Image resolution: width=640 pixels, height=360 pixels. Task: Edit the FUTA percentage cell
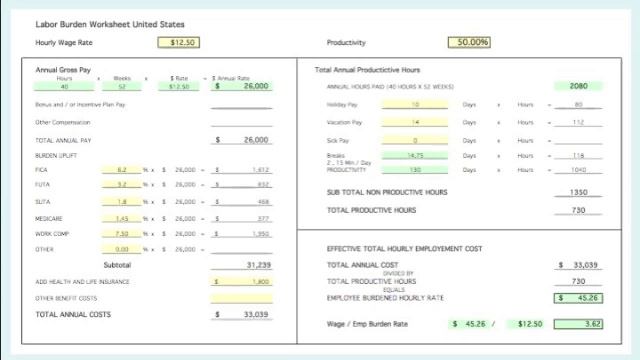pyautogui.click(x=122, y=184)
